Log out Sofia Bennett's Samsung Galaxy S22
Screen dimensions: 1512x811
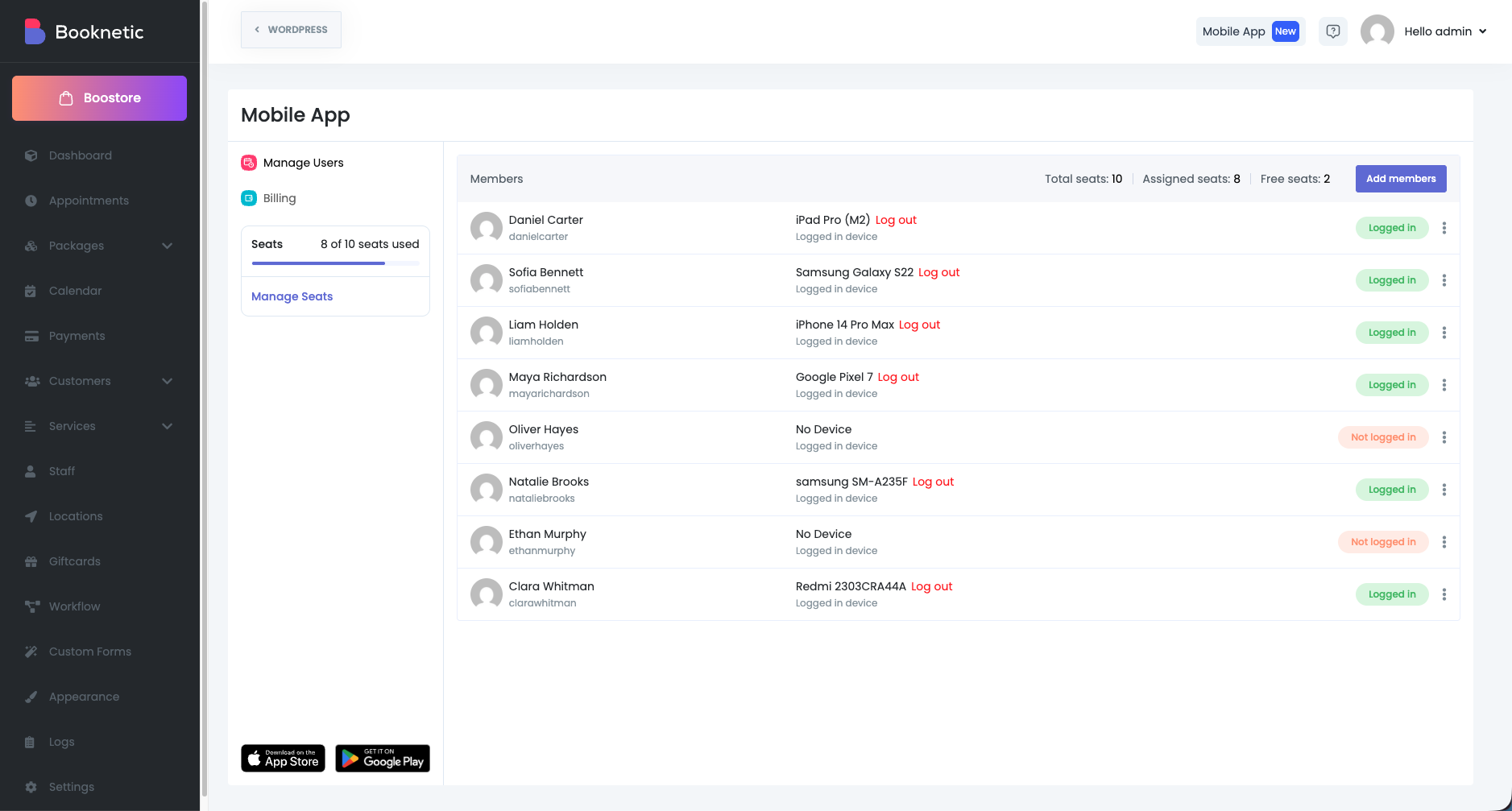(938, 272)
